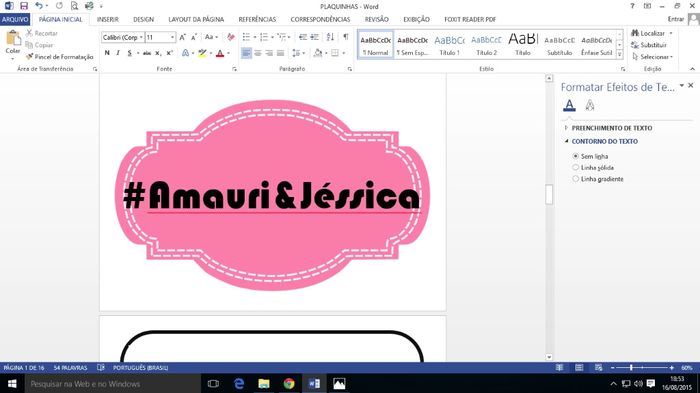Image resolution: width=700 pixels, height=393 pixels.
Task: Expand the styles gallery more arrow
Action: click(x=620, y=54)
